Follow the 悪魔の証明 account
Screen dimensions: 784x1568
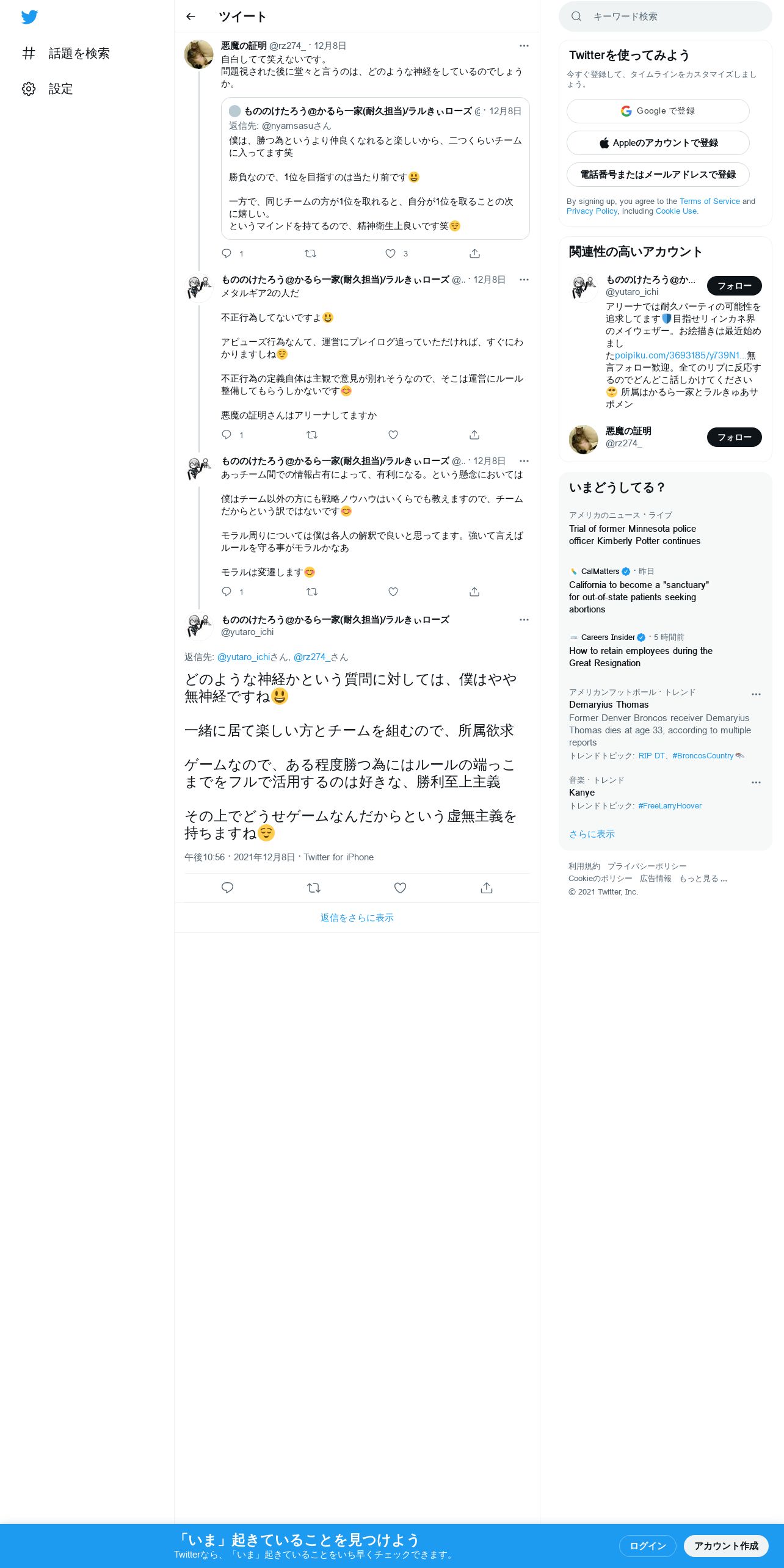[x=734, y=437]
